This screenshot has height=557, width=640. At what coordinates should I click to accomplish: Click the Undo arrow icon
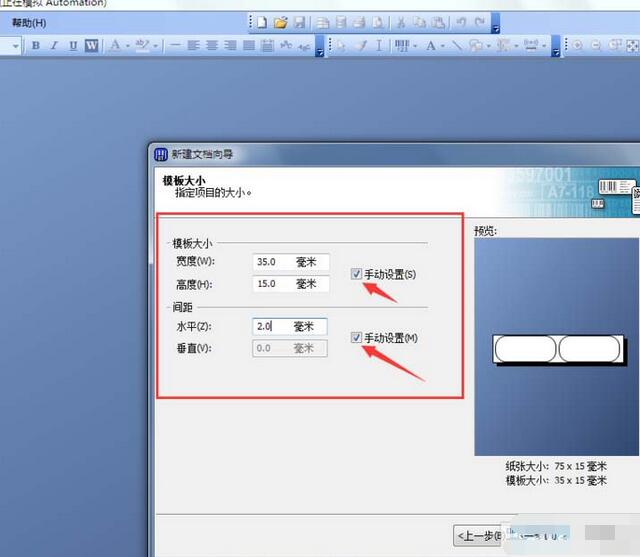[x=461, y=22]
